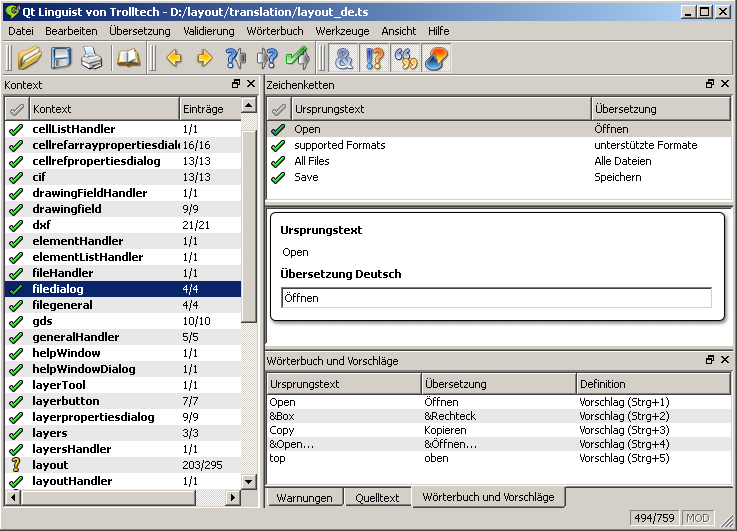Float the Kontext panel with its undock icon
The width and height of the screenshot is (737, 531).
click(x=236, y=85)
